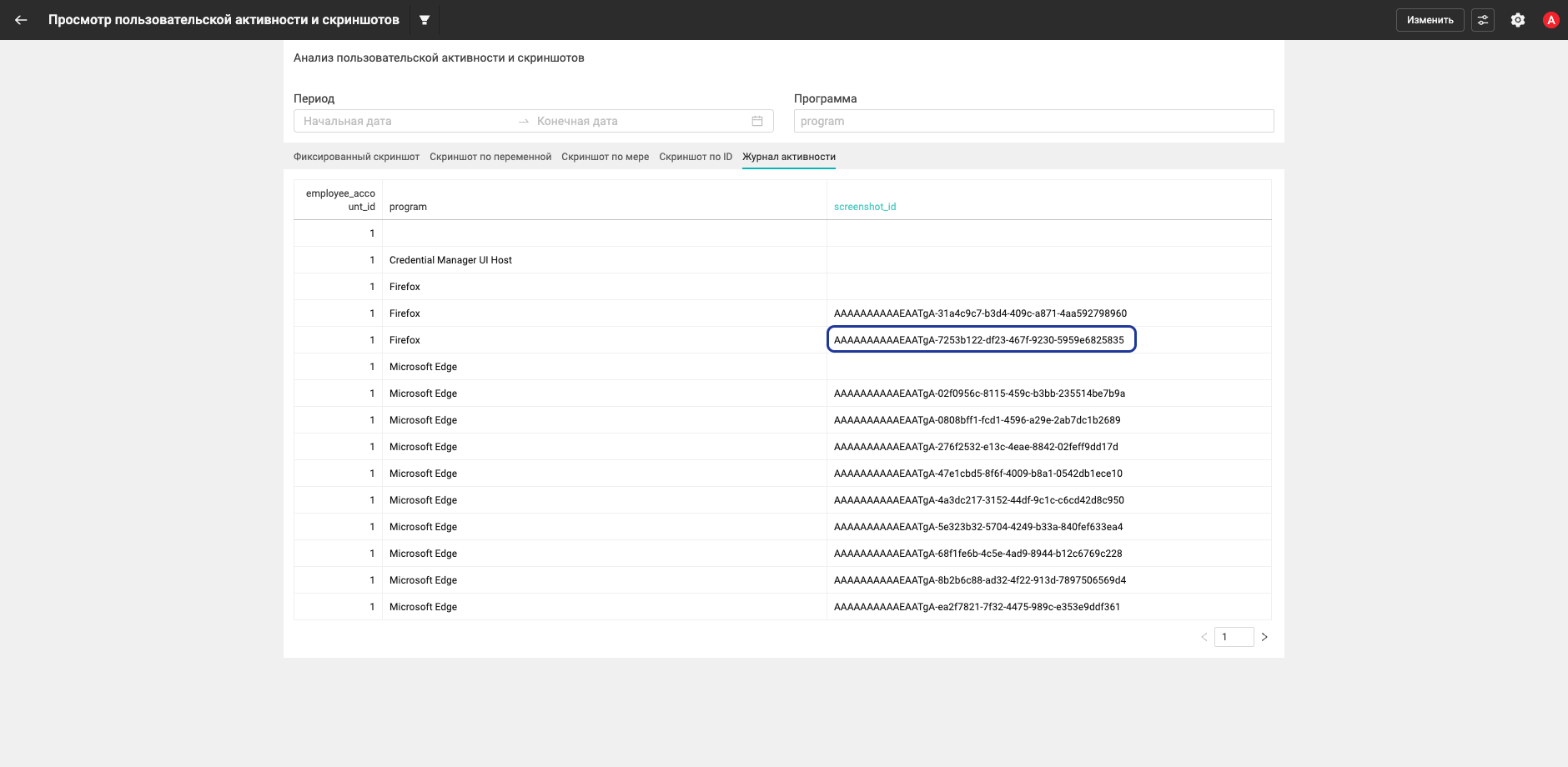
Task: Sort by screenshot_id column header
Action: pyautogui.click(x=865, y=207)
